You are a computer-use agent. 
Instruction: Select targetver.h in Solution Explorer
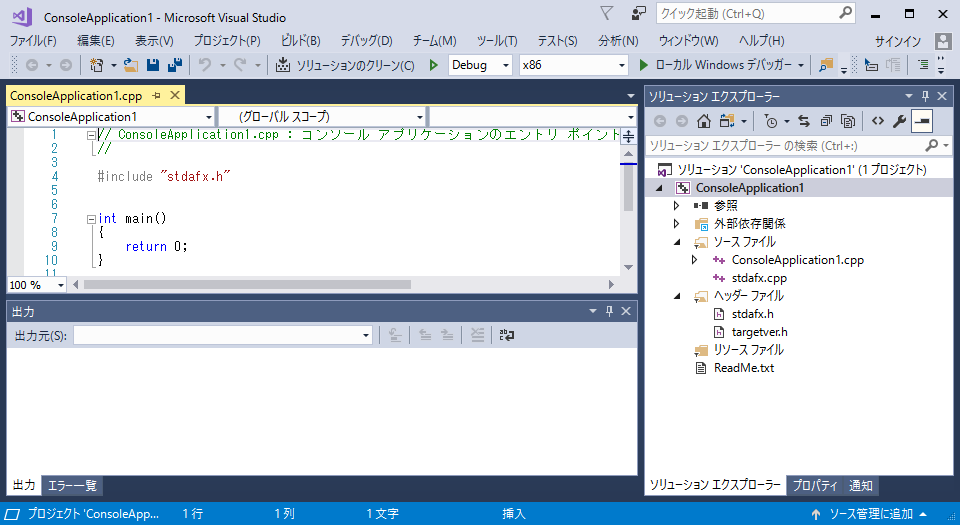[759, 332]
